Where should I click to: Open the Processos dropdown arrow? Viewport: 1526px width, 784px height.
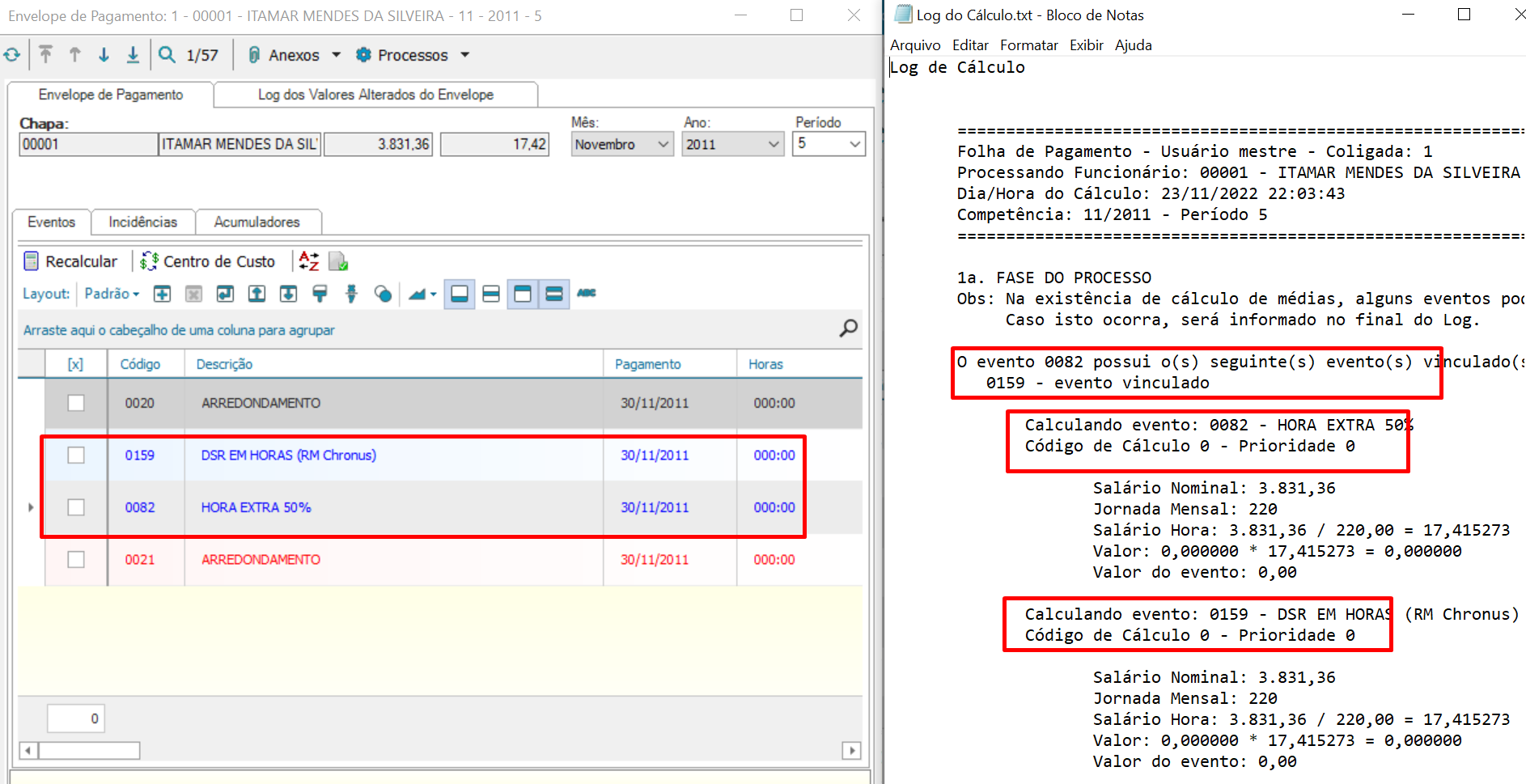tap(465, 55)
